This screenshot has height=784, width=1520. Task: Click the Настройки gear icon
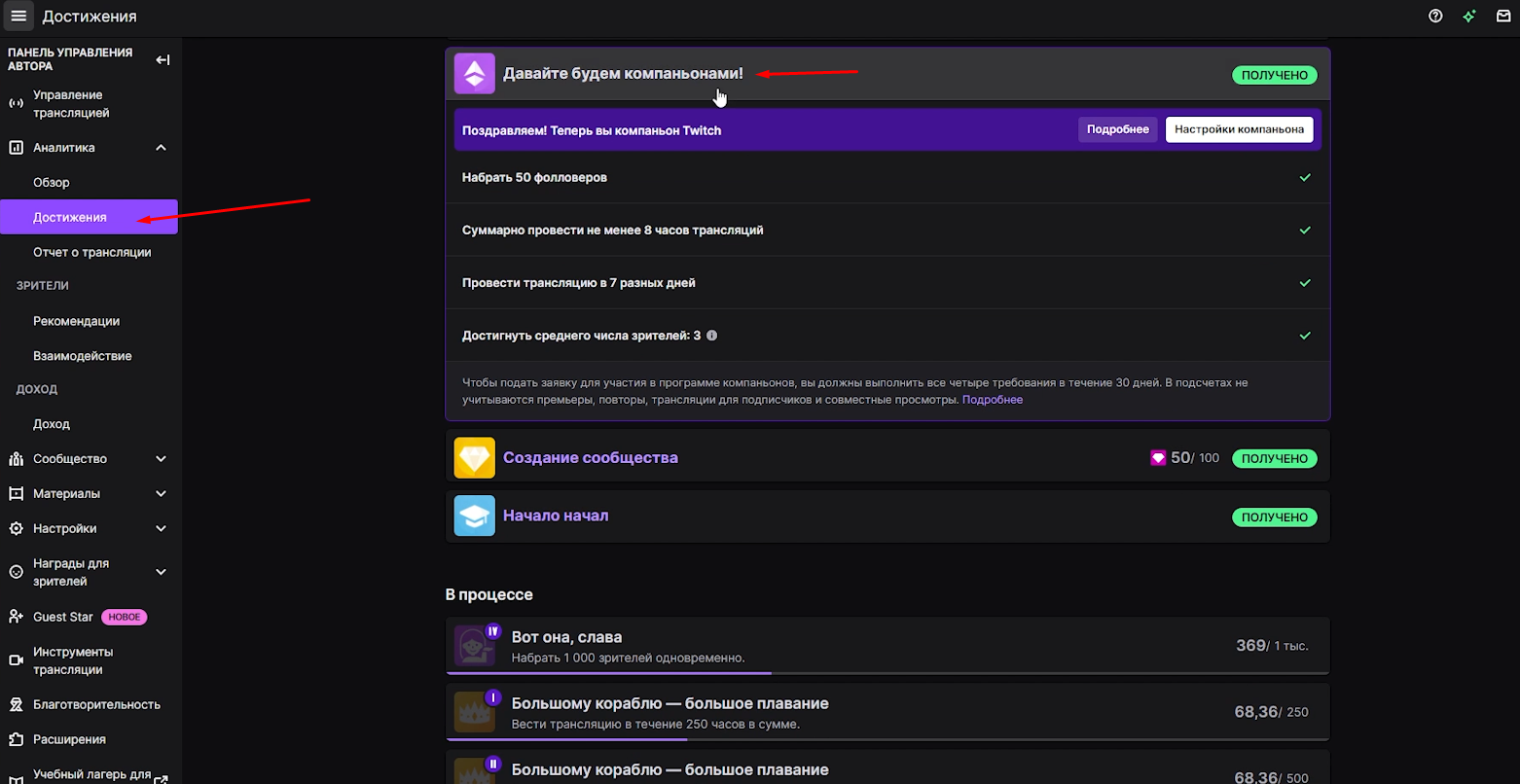(16, 529)
